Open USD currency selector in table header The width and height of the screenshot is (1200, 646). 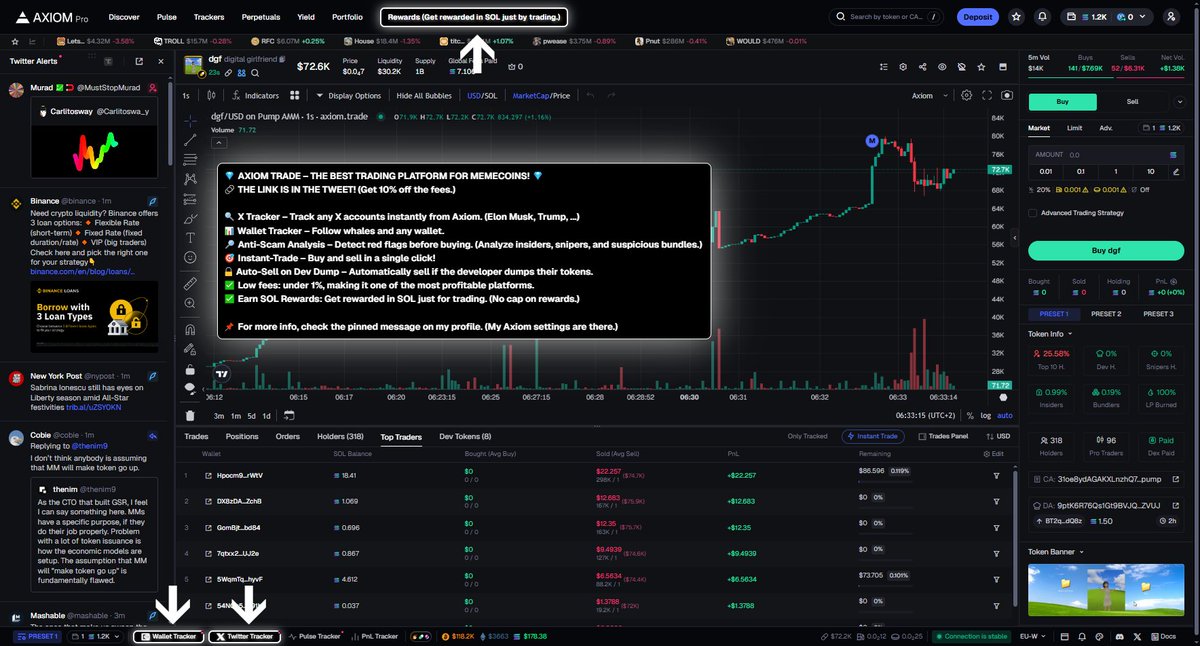click(x=996, y=437)
